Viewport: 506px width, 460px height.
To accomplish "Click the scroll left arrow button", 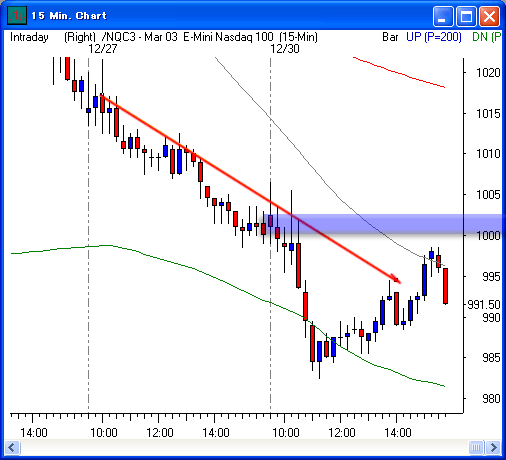I will pos(12,447).
